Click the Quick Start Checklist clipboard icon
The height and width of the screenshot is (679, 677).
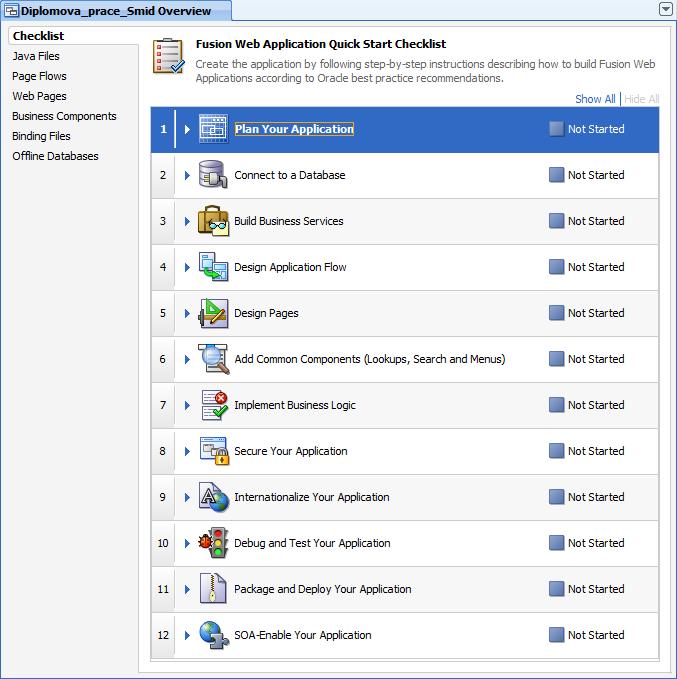[x=168, y=56]
